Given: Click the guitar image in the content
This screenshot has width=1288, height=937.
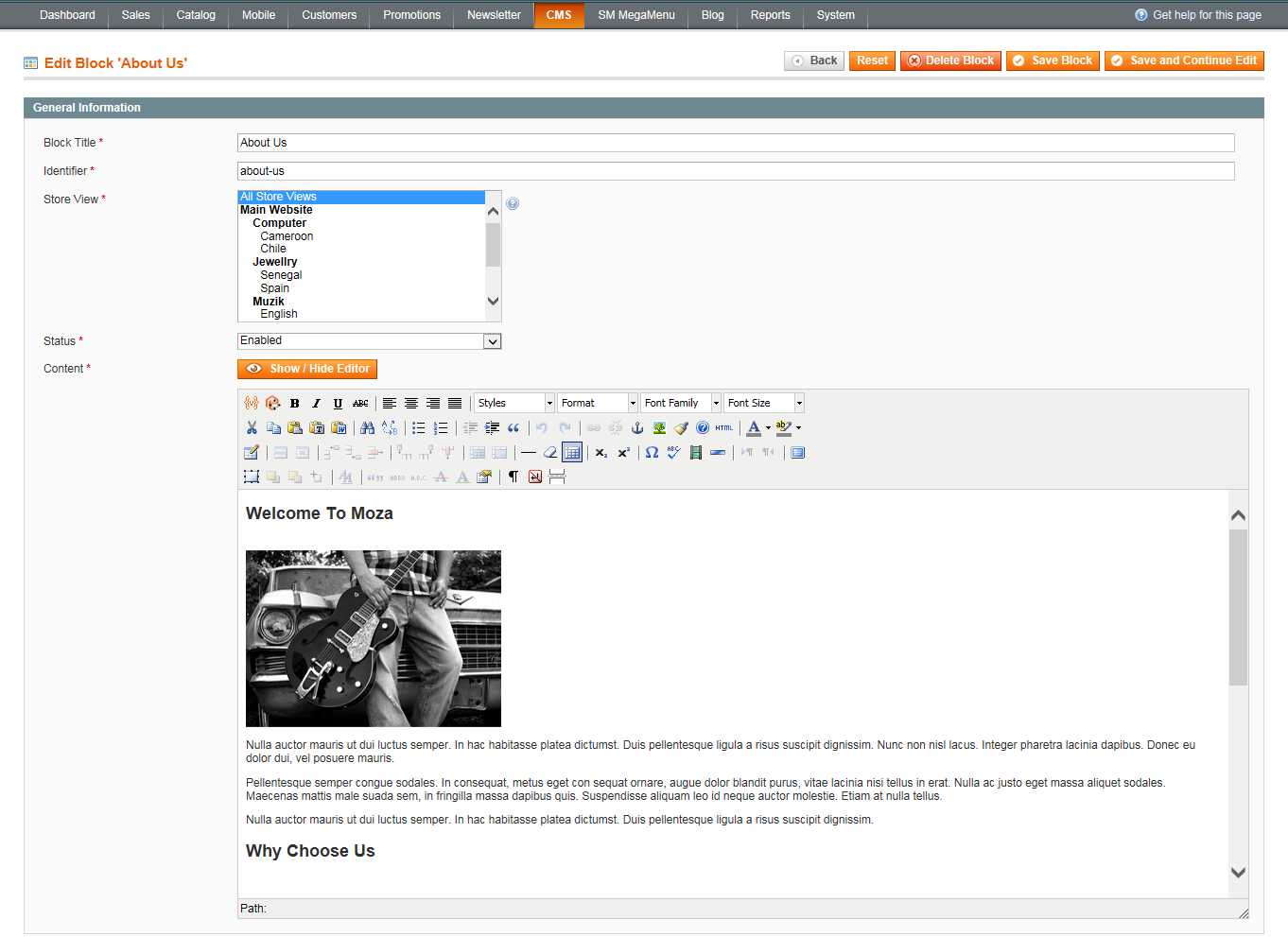Looking at the screenshot, I should coord(374,639).
